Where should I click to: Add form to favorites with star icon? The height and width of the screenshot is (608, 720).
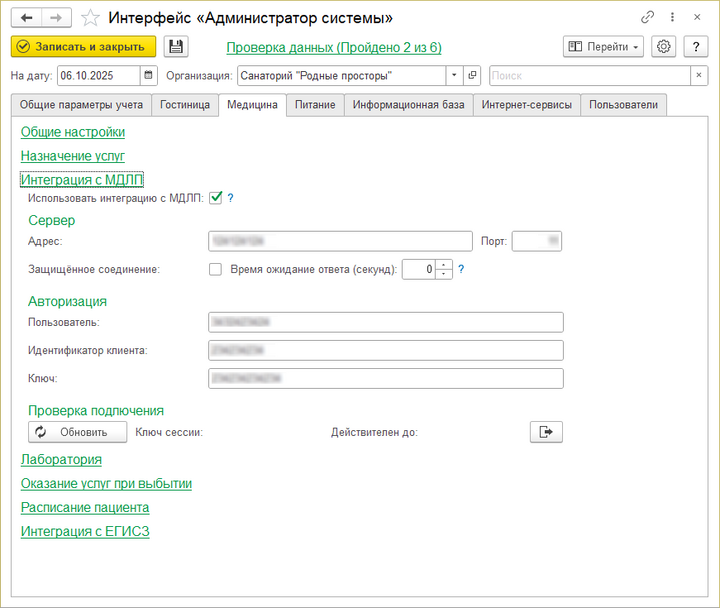point(90,18)
